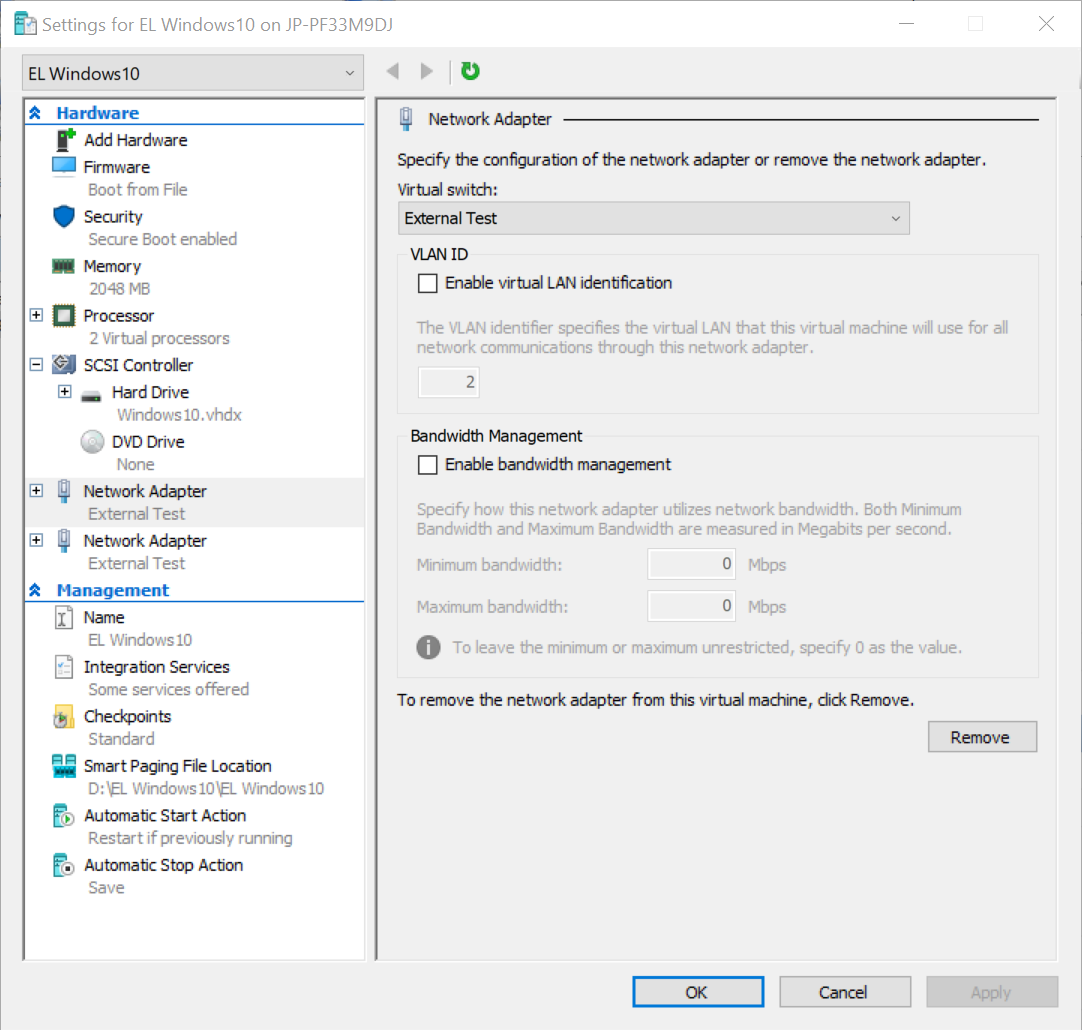Click the Remove network adapter button
Image resolution: width=1082 pixels, height=1030 pixels.
pos(982,737)
